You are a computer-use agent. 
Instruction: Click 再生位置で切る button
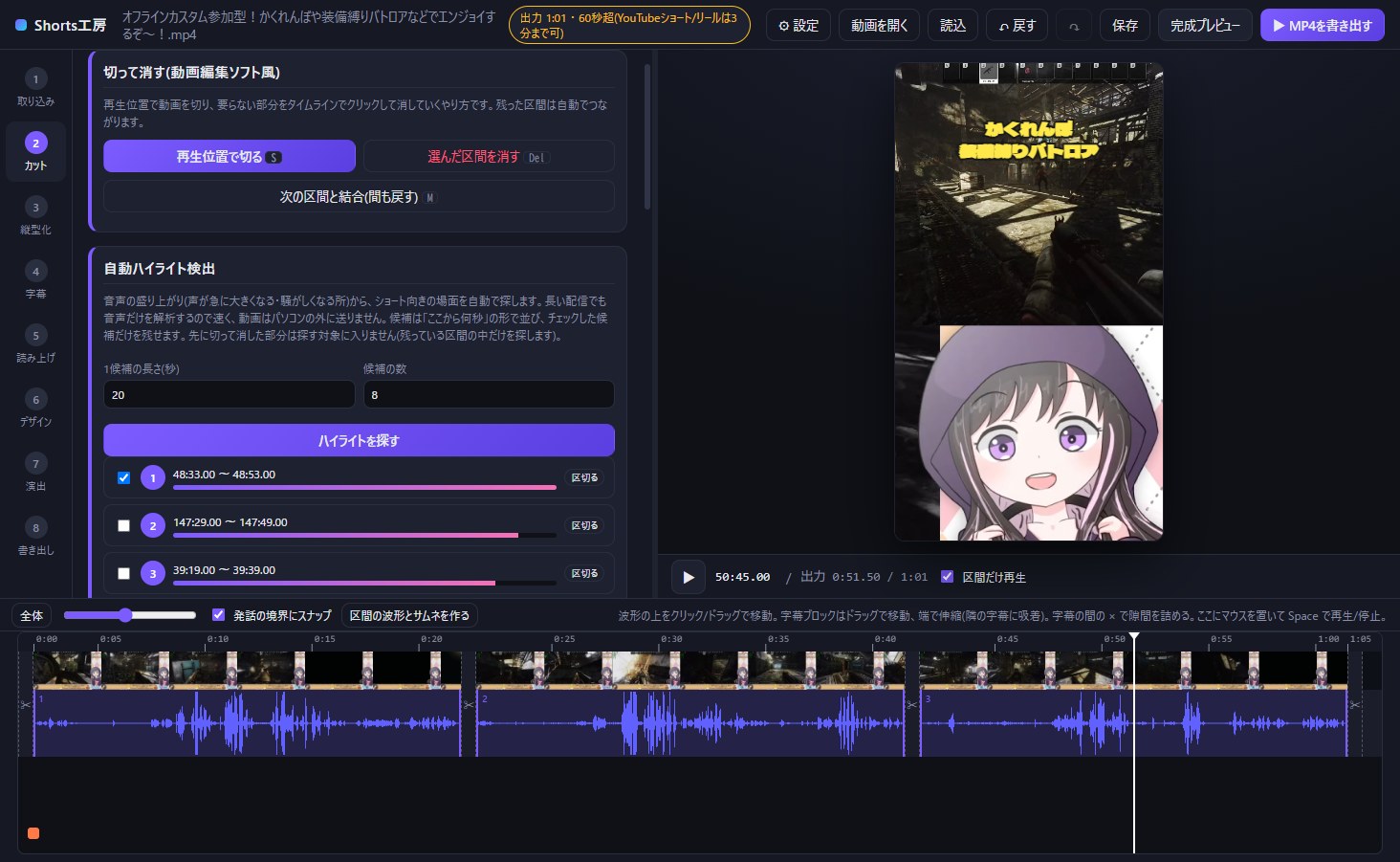(230, 156)
